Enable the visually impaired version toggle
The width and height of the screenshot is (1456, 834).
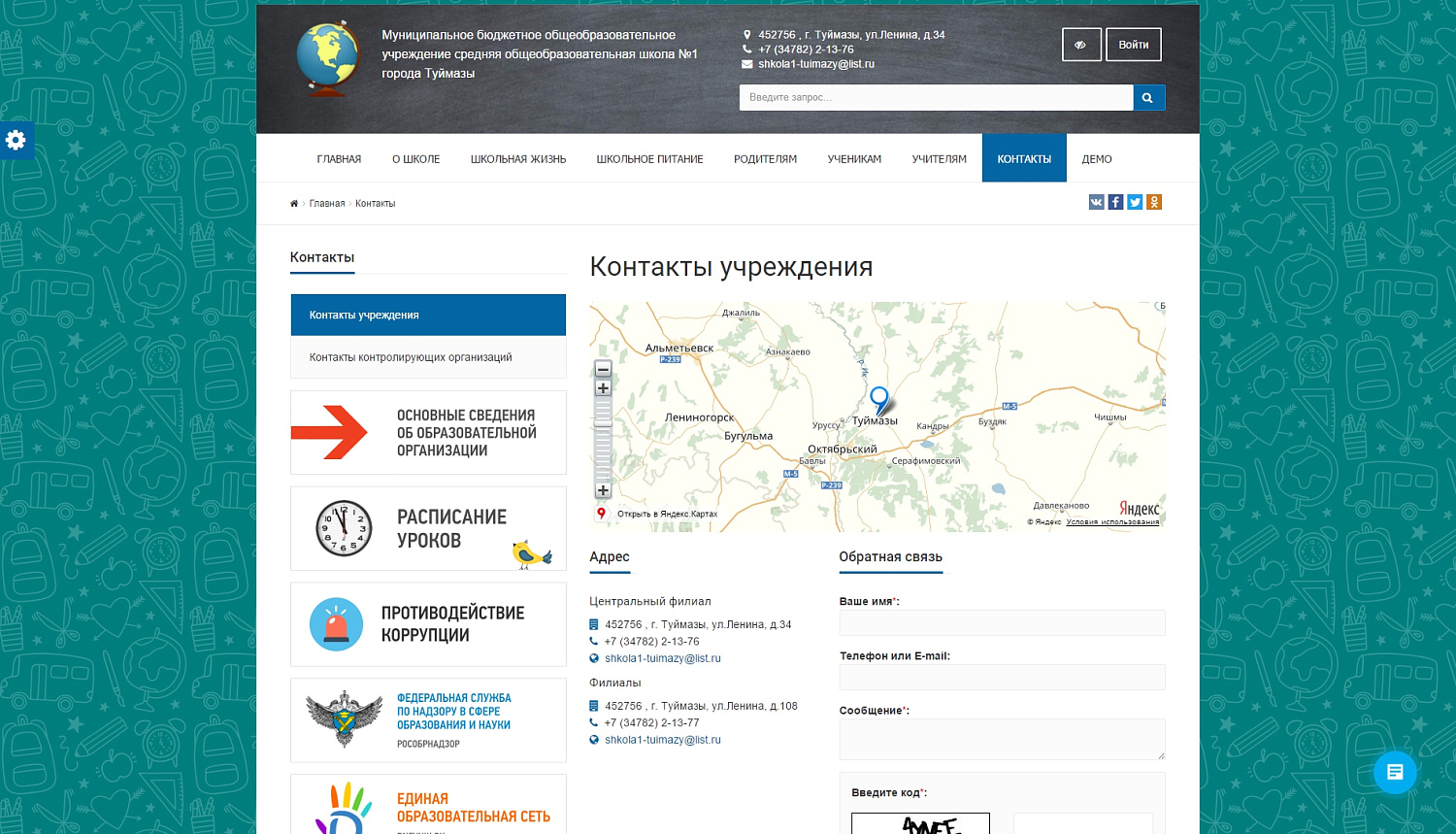coord(1081,44)
